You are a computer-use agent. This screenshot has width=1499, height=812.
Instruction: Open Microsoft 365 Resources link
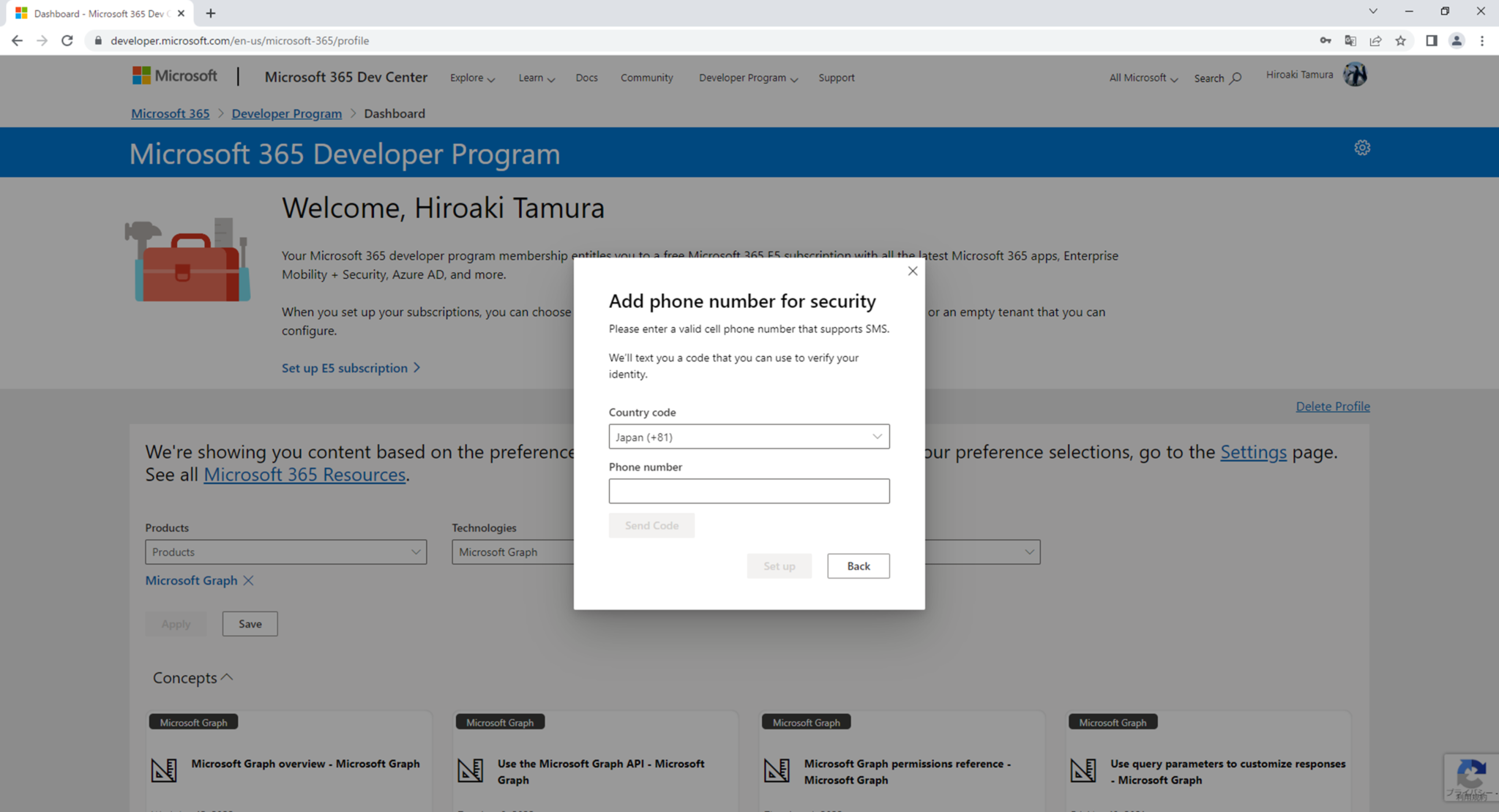[304, 475]
